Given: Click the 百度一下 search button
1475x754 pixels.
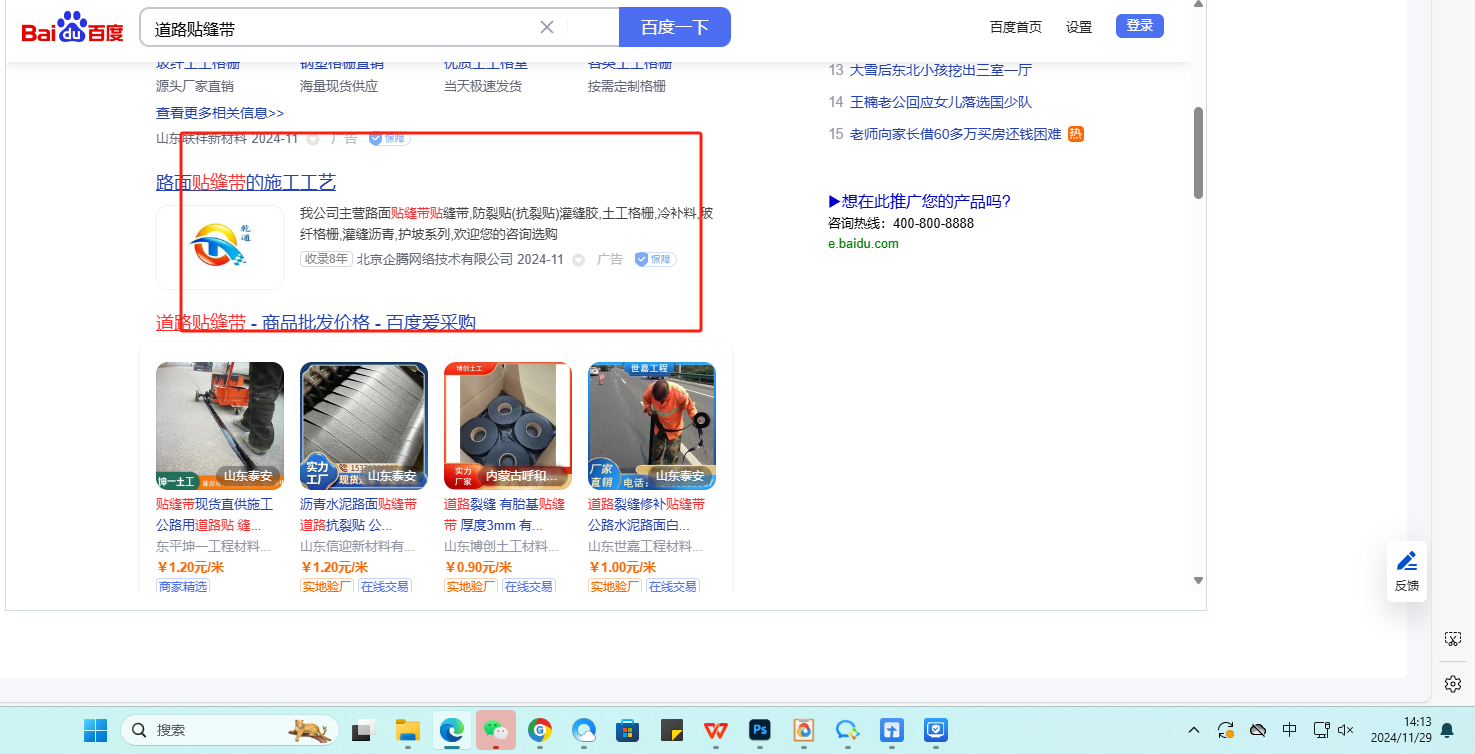Looking at the screenshot, I should [675, 27].
